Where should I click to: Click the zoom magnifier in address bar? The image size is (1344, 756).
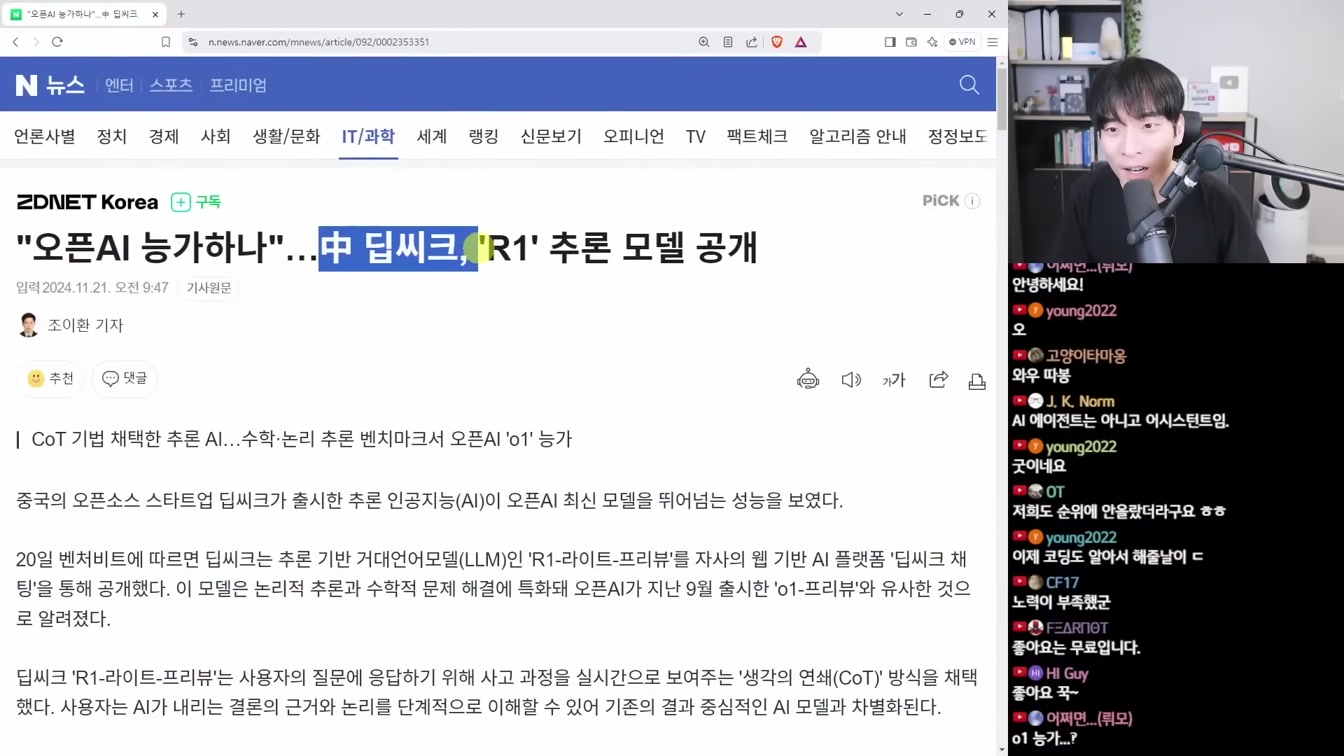704,42
